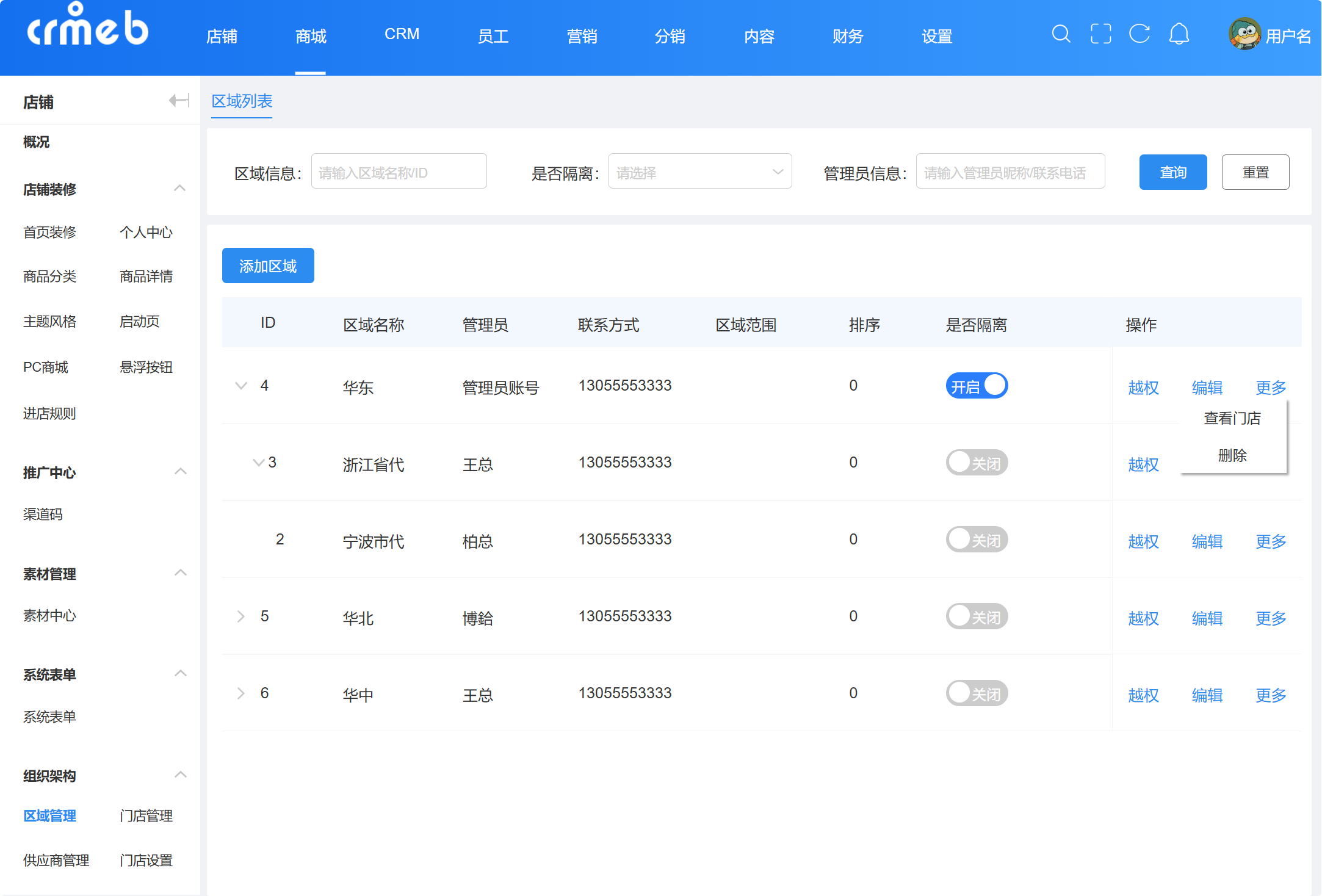Image resolution: width=1322 pixels, height=896 pixels.
Task: Open 门店设置 in the sidebar
Action: coord(146,860)
